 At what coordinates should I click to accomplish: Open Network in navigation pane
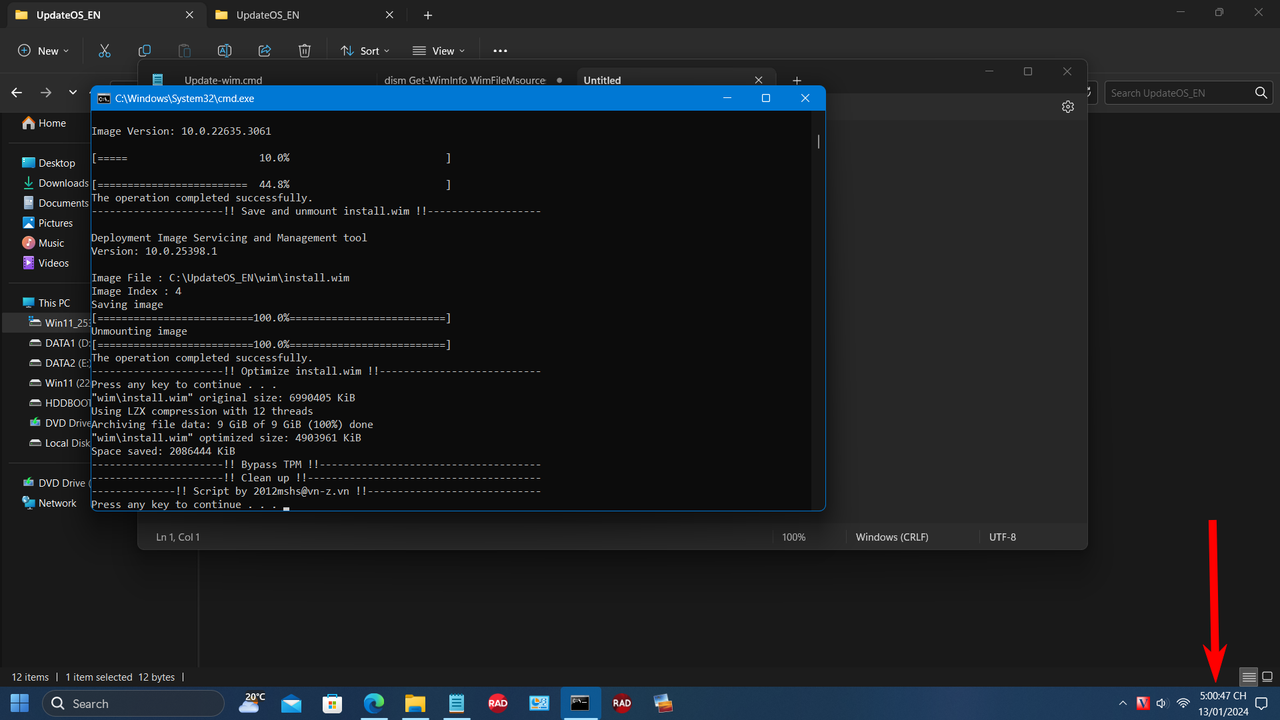pos(48,503)
